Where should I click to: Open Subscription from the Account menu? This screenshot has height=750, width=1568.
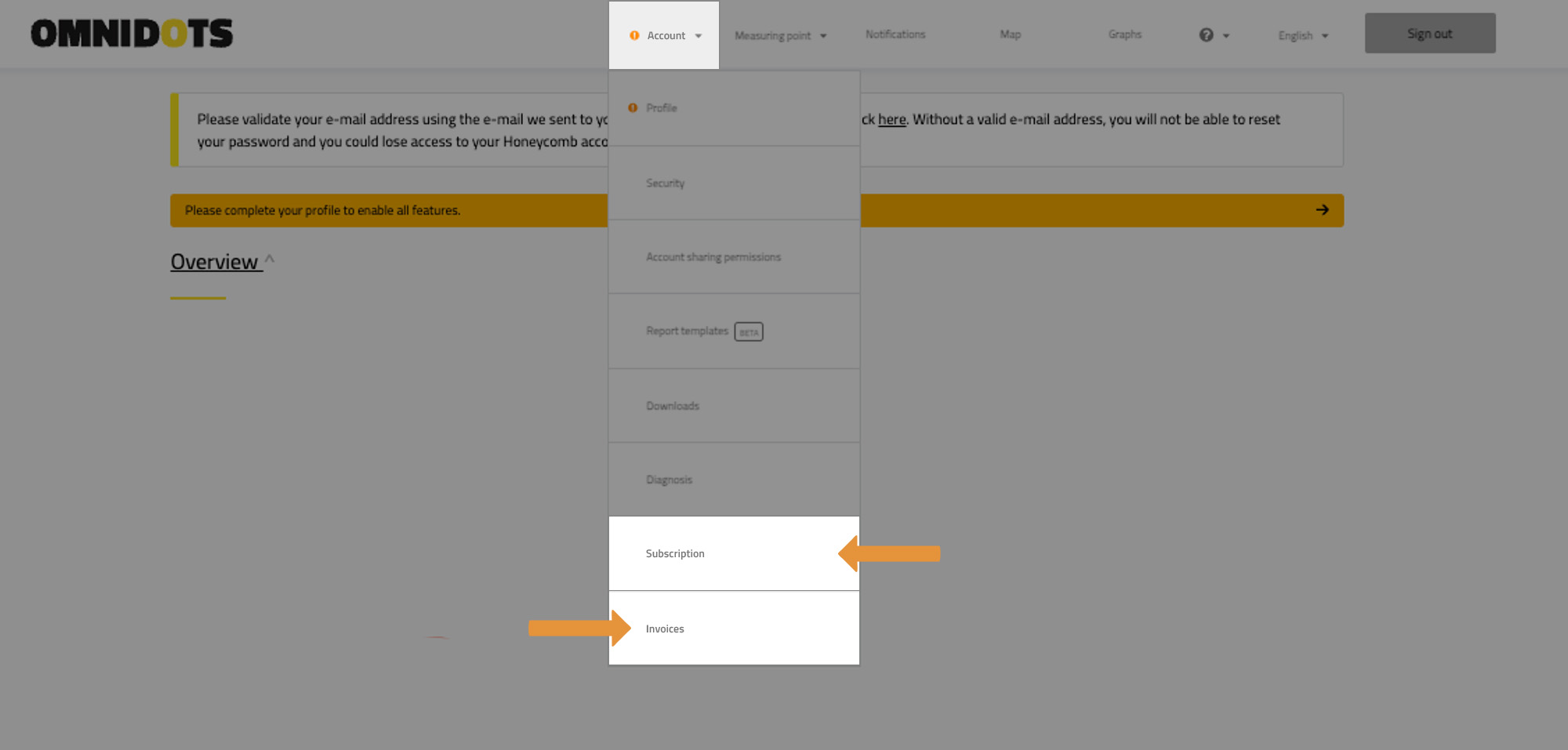pos(675,554)
